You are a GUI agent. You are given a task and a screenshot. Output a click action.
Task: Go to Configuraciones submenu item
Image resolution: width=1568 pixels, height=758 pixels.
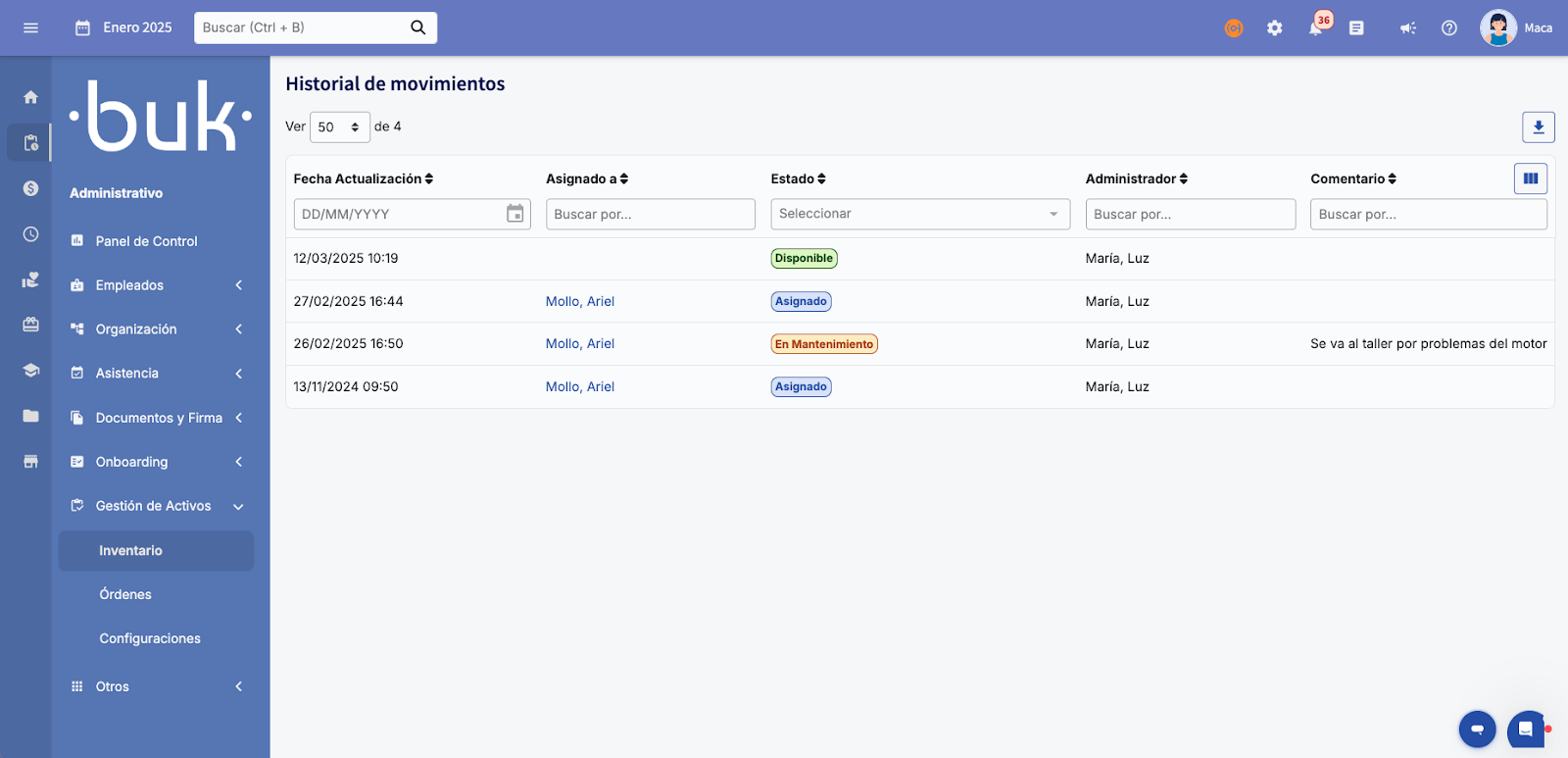150,638
